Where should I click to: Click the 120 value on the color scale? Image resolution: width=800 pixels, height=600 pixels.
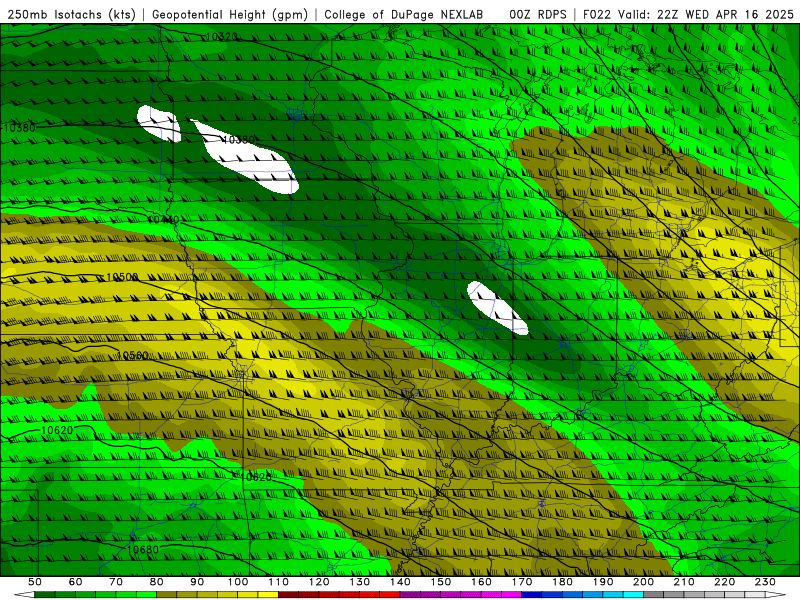coord(319,582)
